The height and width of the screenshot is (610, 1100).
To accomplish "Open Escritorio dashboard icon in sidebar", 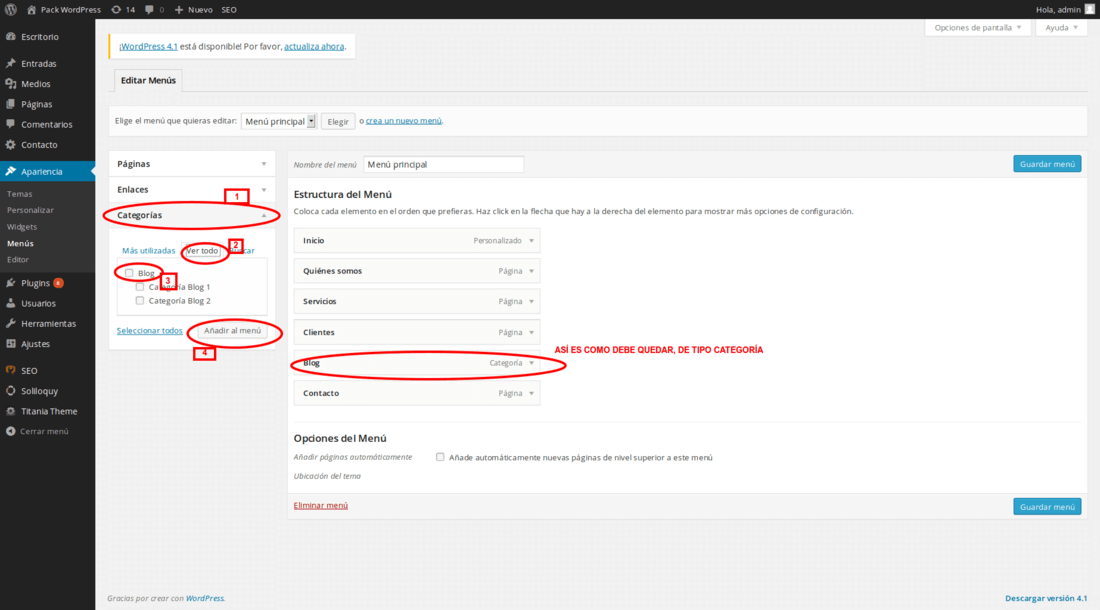I will coord(11,36).
